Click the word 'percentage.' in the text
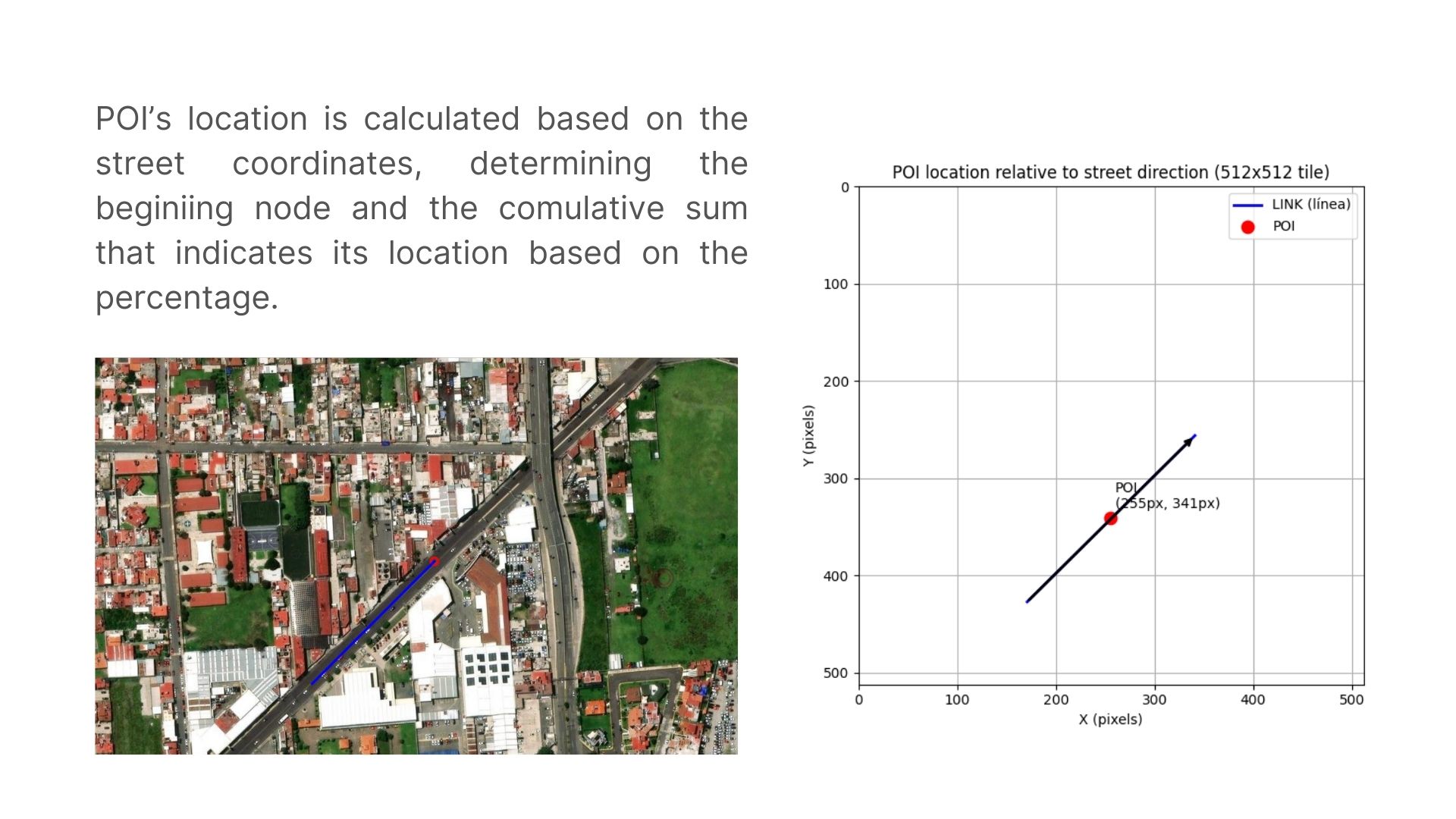Image resolution: width=1456 pixels, height=819 pixels. pyautogui.click(x=187, y=297)
